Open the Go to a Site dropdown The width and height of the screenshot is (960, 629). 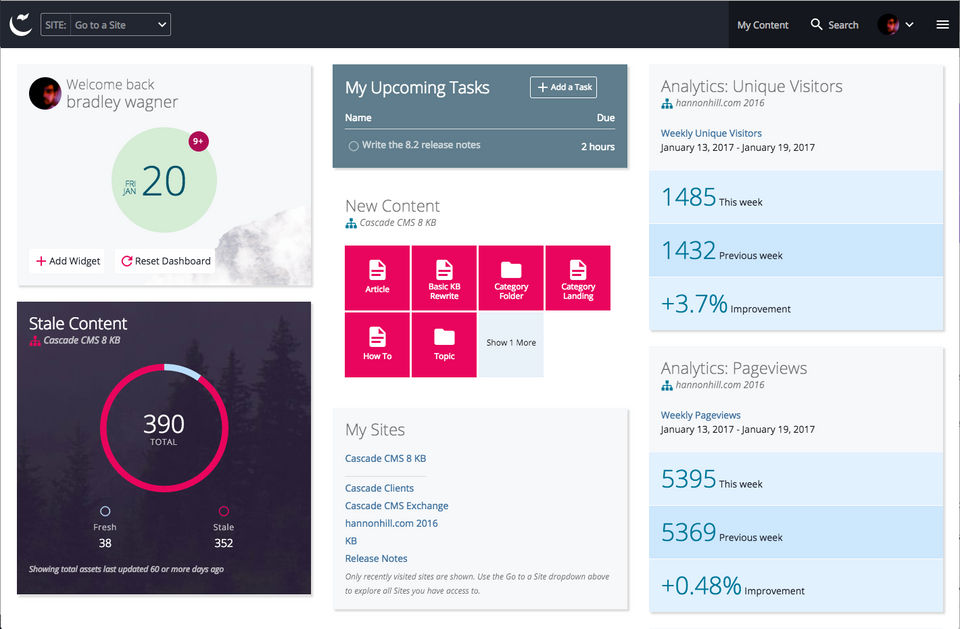[105, 25]
